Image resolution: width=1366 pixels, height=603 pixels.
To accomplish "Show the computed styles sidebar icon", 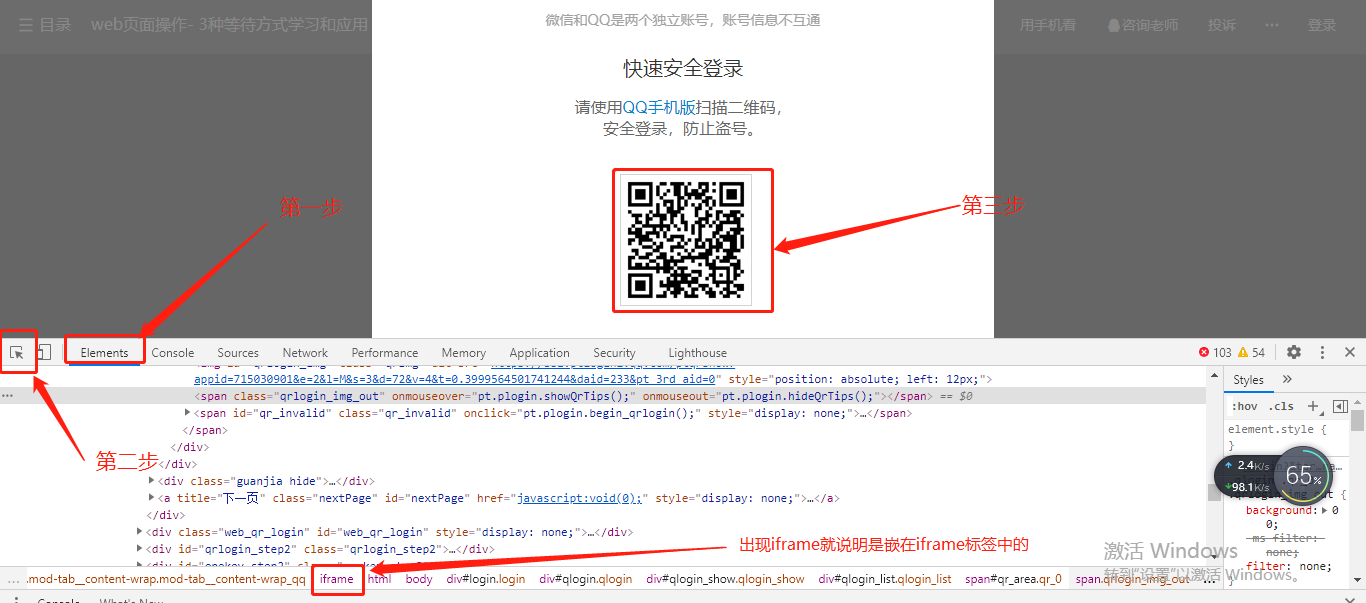I will [1340, 406].
